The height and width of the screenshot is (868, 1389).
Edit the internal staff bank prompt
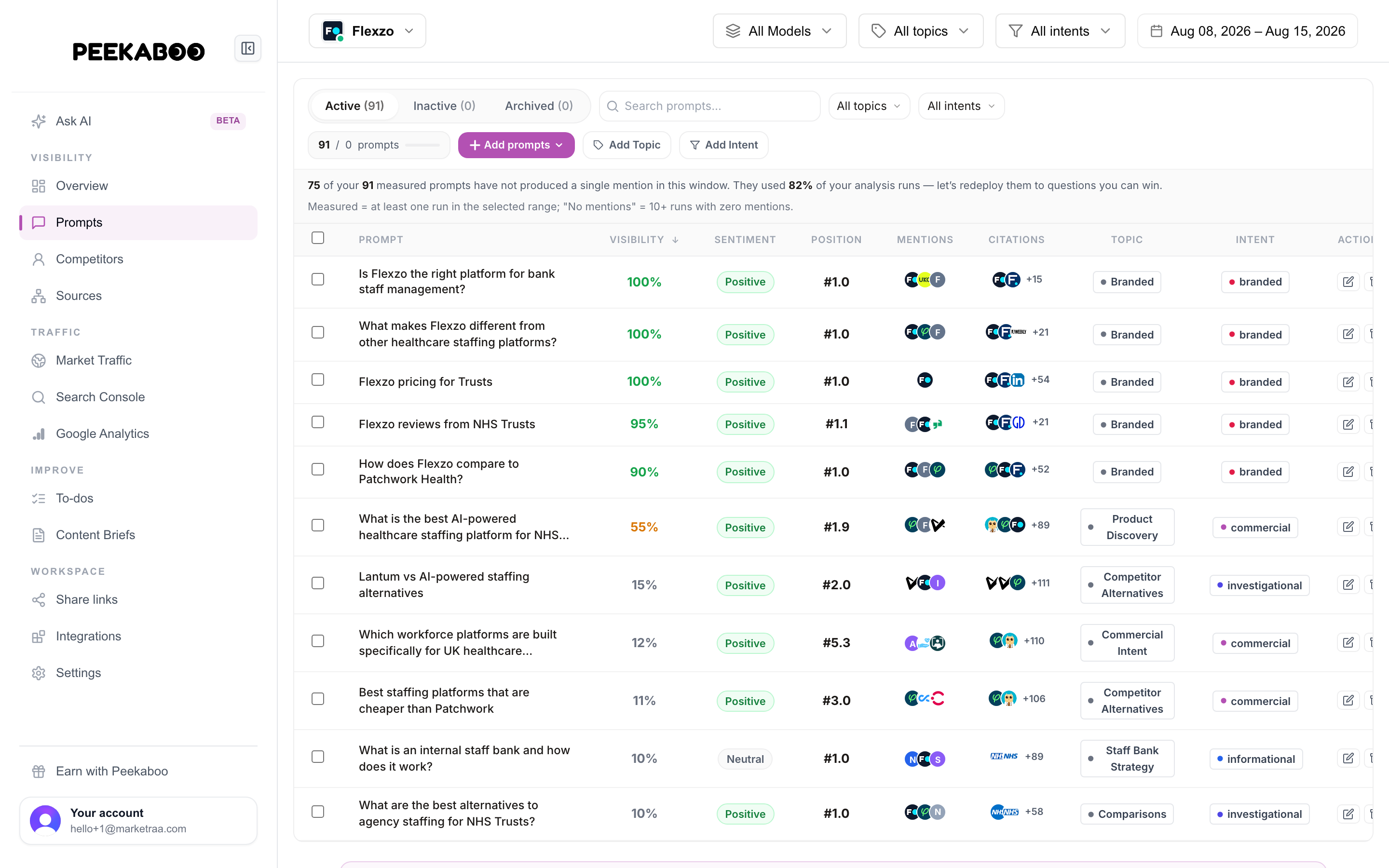1348,759
